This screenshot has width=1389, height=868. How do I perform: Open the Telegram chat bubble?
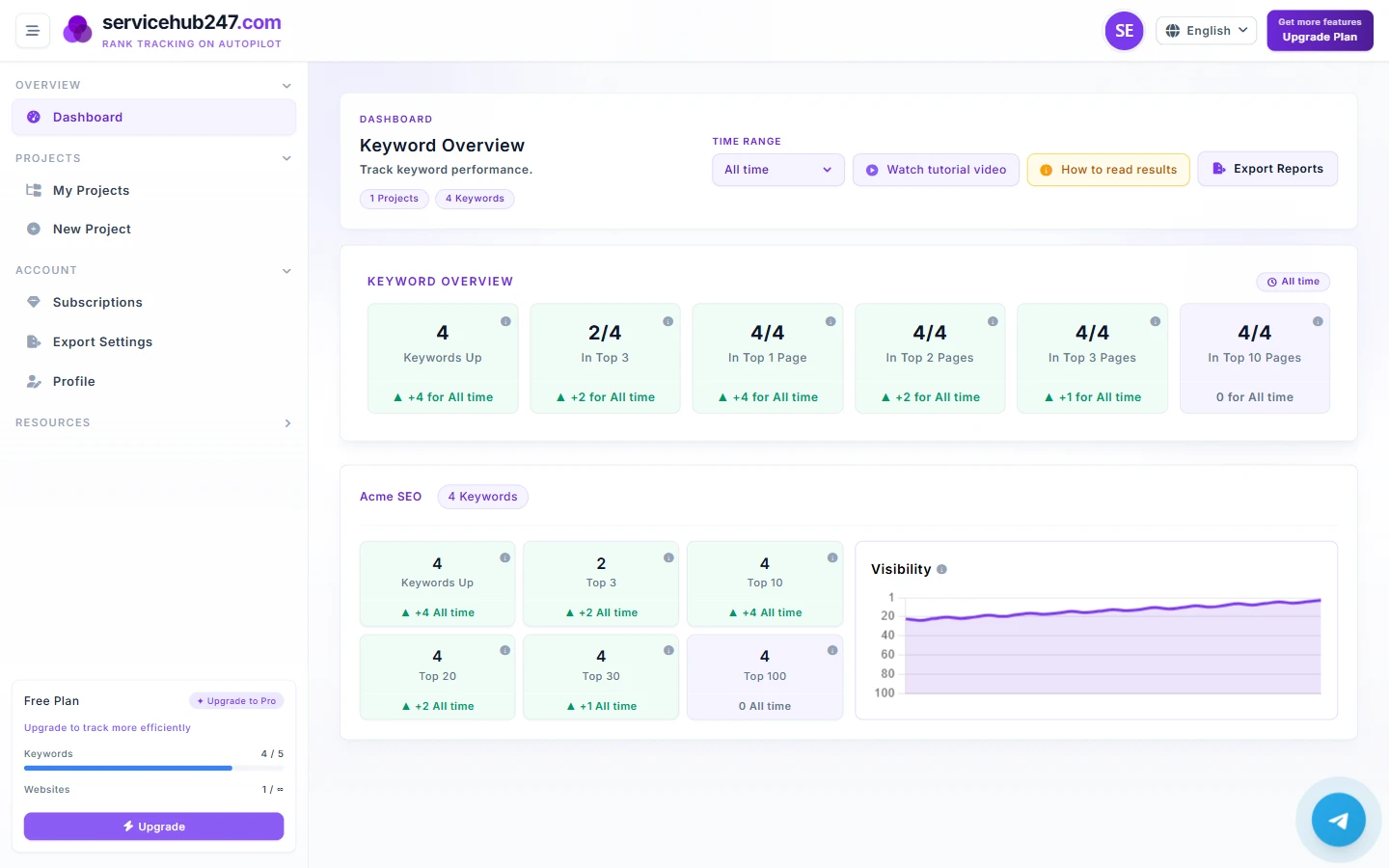(1338, 820)
